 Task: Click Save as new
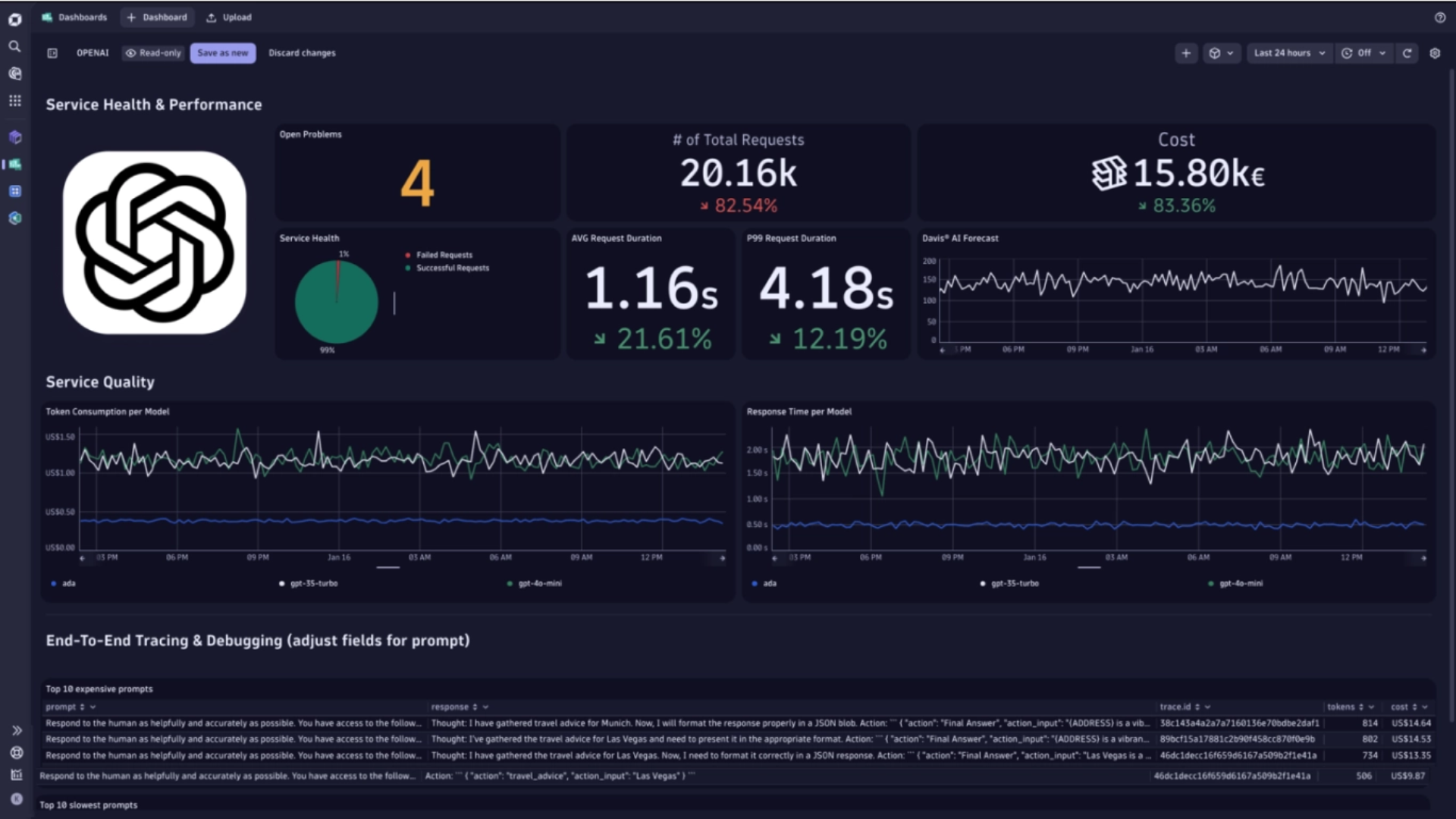click(222, 53)
